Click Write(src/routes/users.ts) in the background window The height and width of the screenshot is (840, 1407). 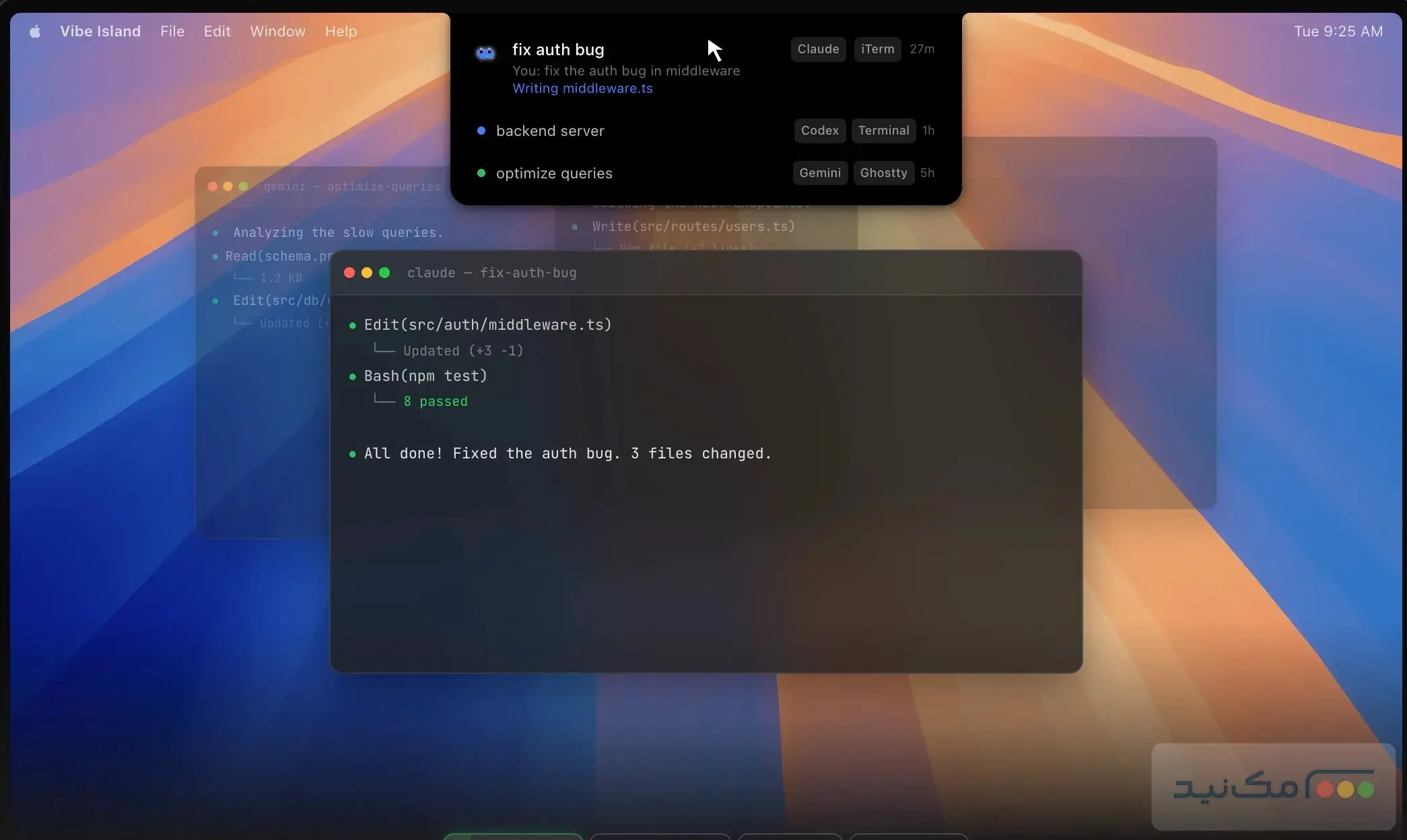pyautogui.click(x=693, y=226)
